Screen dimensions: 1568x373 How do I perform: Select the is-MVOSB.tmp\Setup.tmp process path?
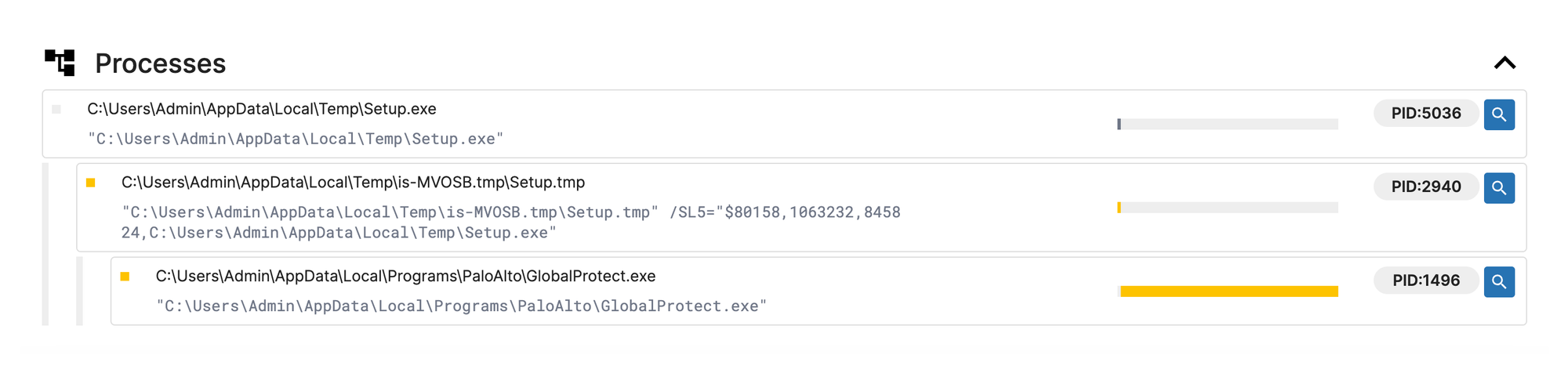pos(354,183)
